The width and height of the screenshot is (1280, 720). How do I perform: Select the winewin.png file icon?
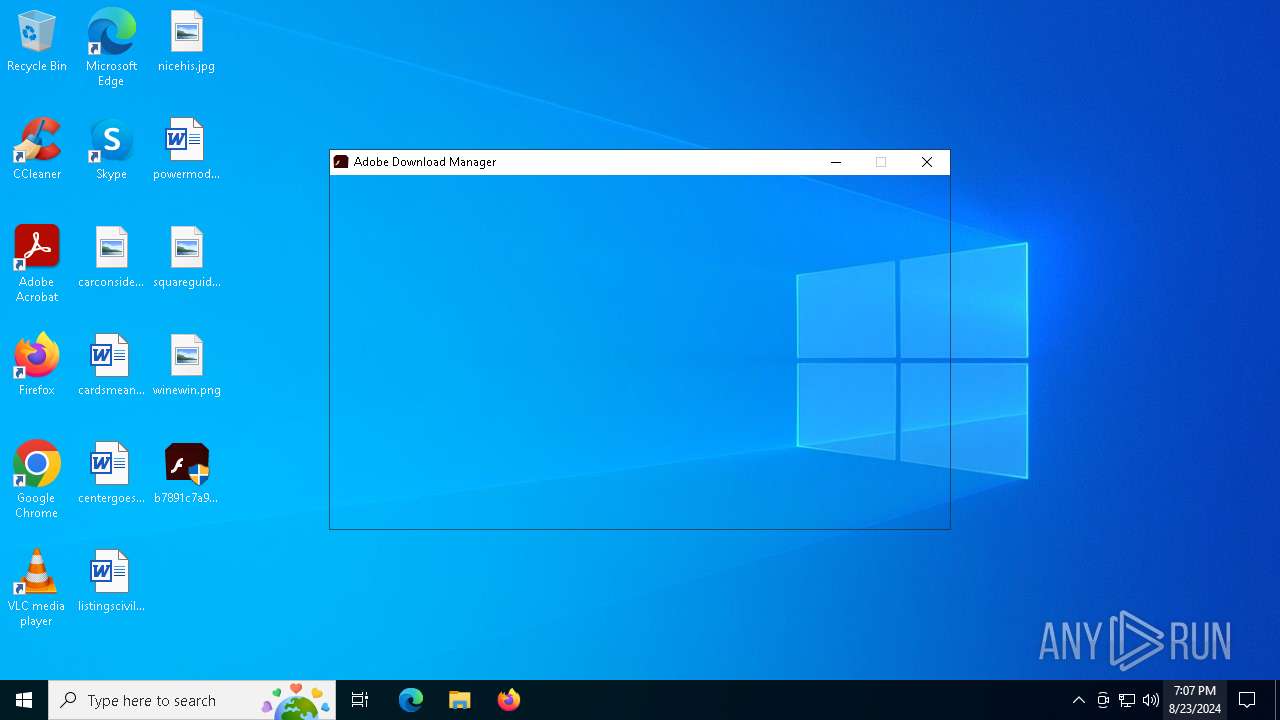tap(186, 366)
